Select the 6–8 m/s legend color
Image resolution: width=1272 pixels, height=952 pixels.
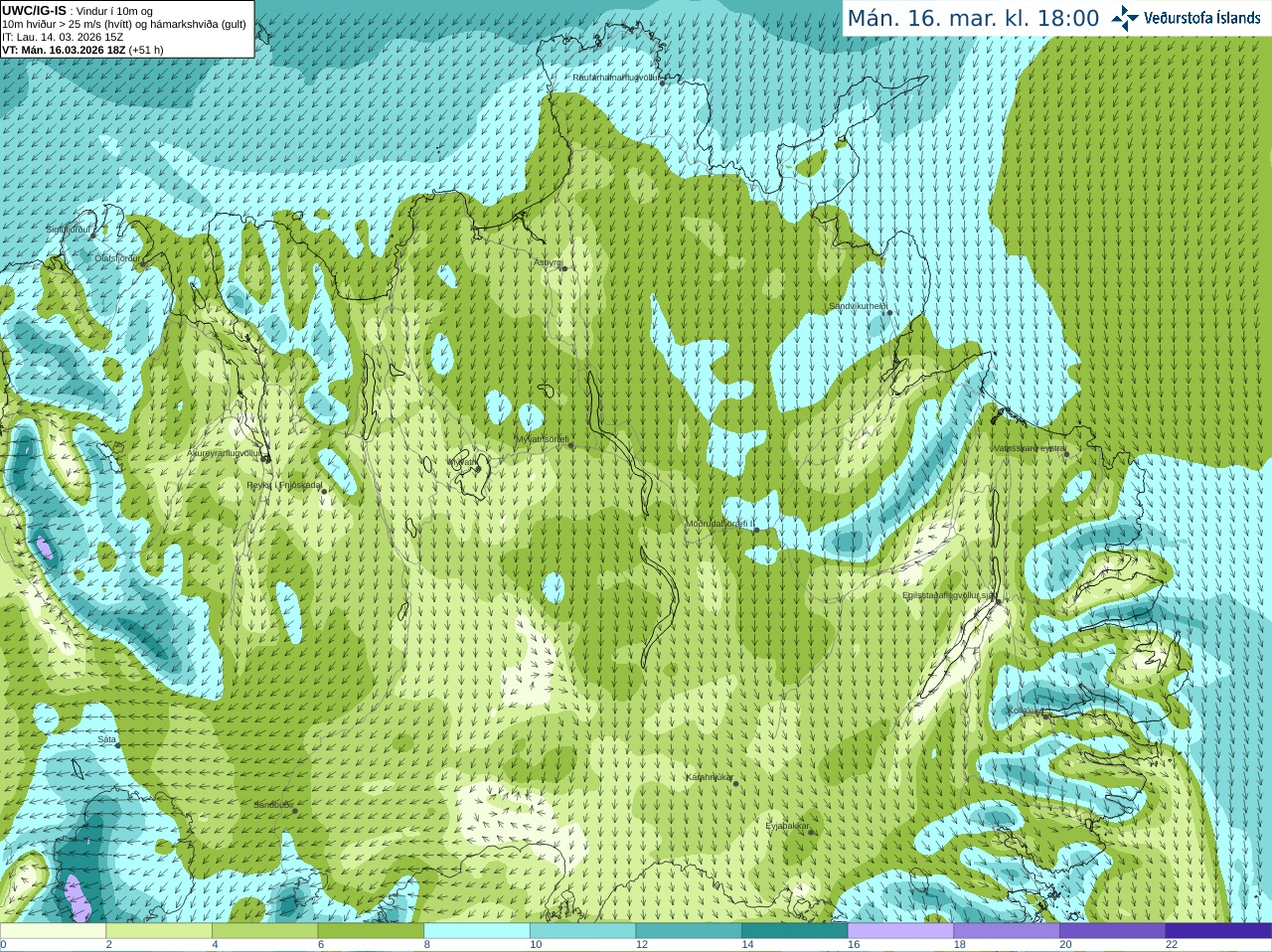(x=371, y=930)
